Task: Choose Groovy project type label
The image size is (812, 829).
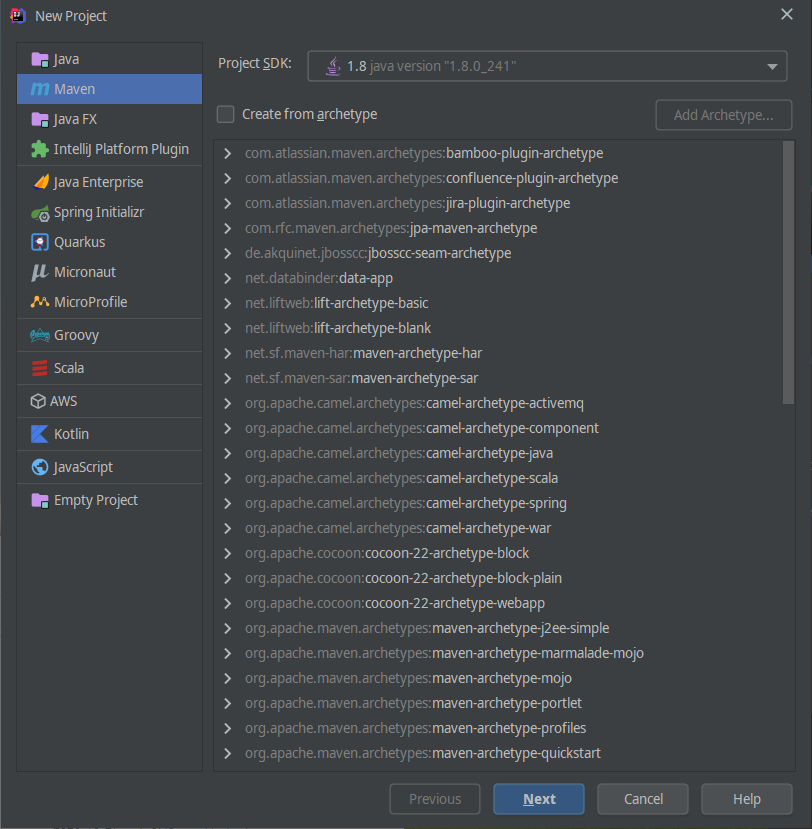Action: 77,335
